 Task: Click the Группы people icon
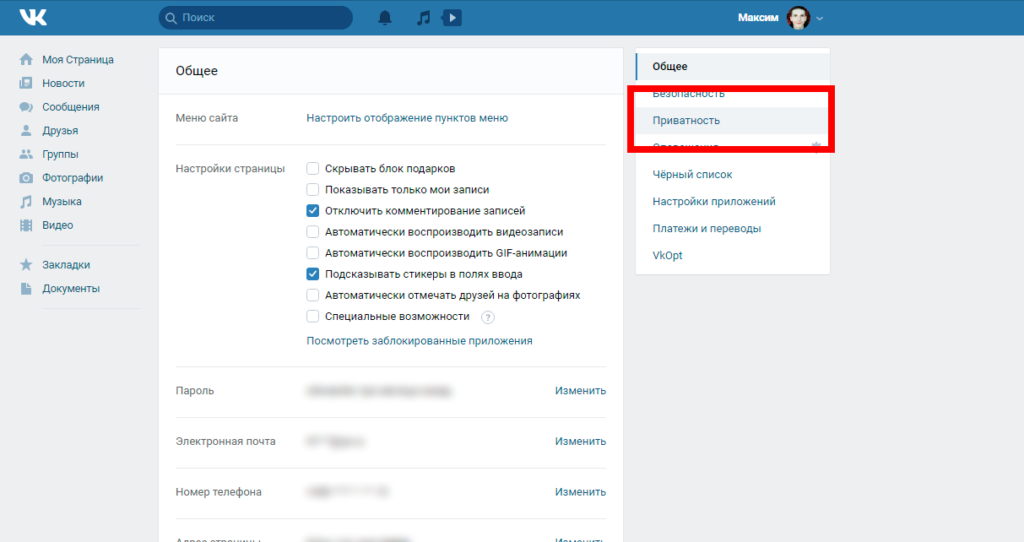point(26,154)
